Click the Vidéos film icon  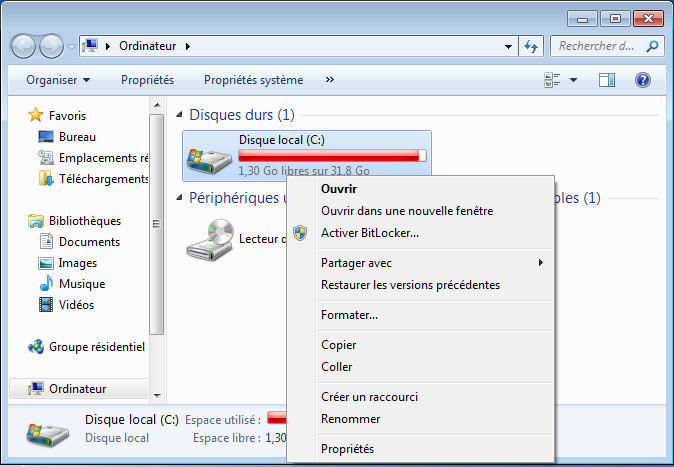pyautogui.click(x=46, y=304)
